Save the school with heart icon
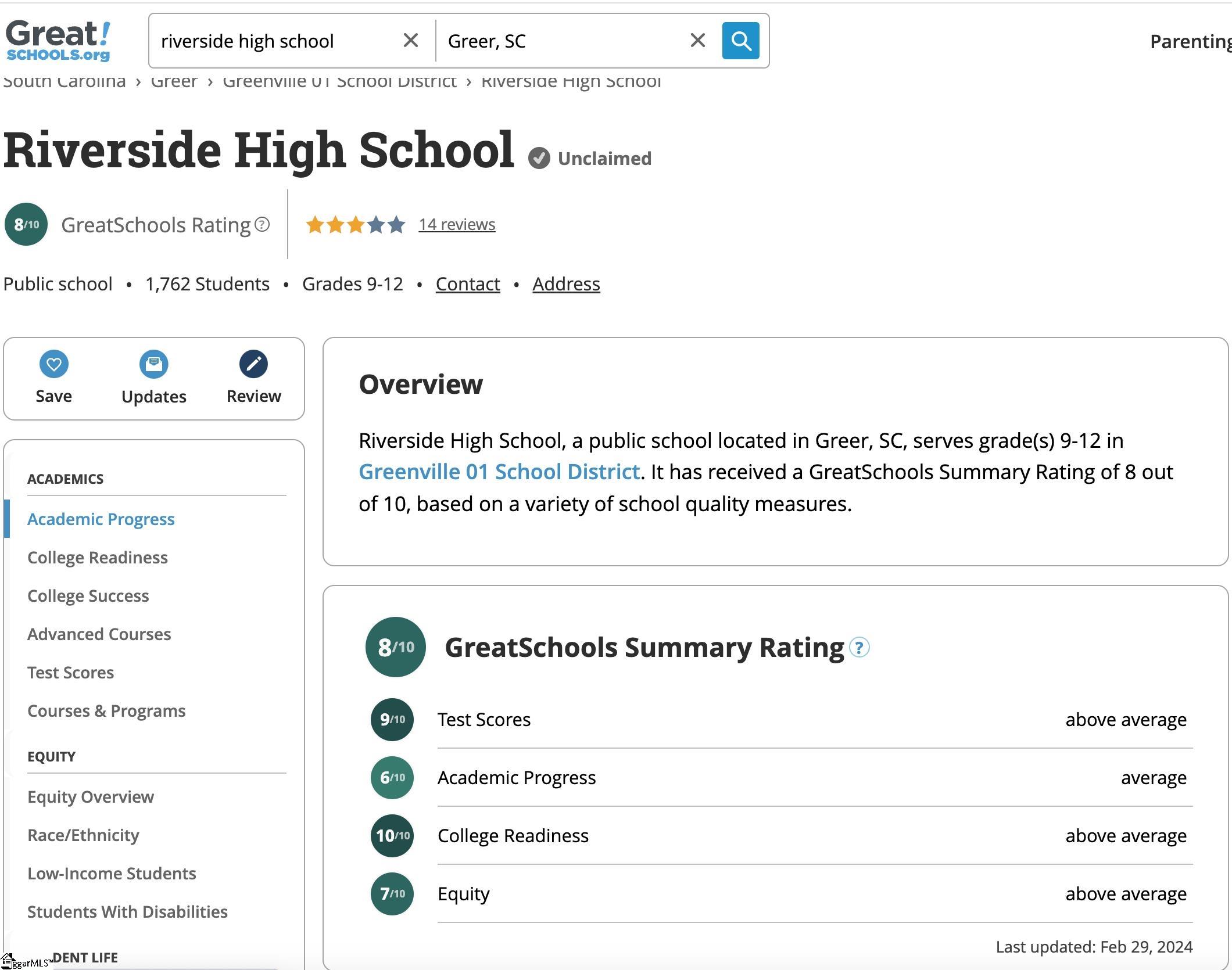Image resolution: width=1232 pixels, height=970 pixels. point(54,364)
